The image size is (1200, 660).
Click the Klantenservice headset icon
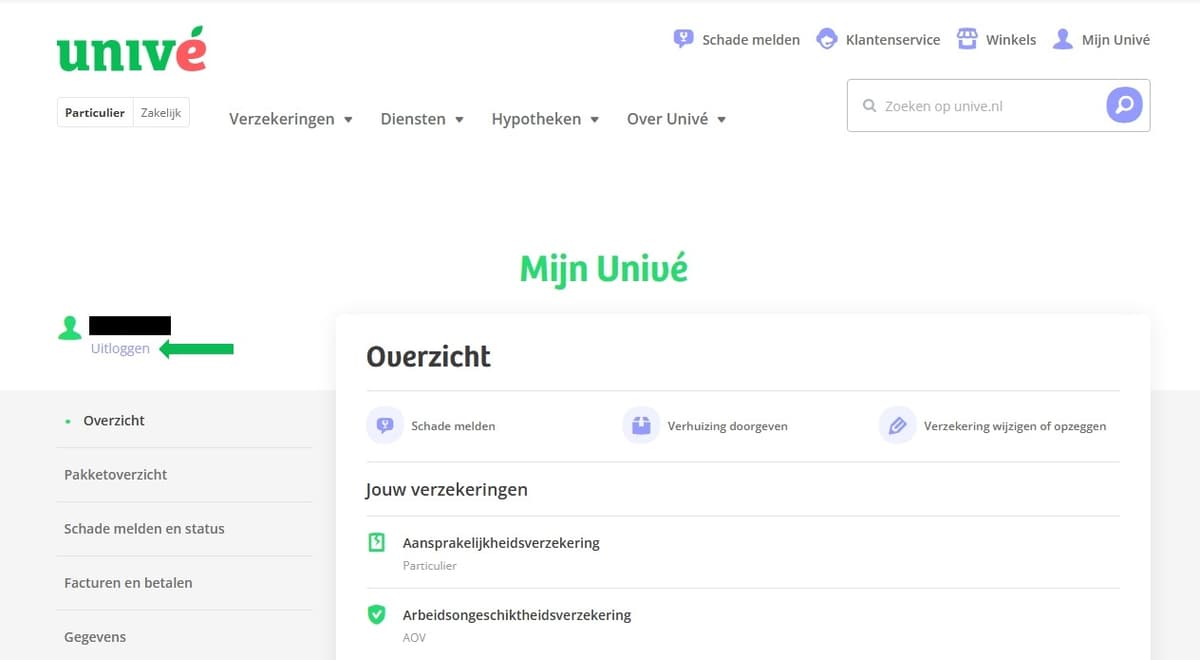click(x=826, y=39)
